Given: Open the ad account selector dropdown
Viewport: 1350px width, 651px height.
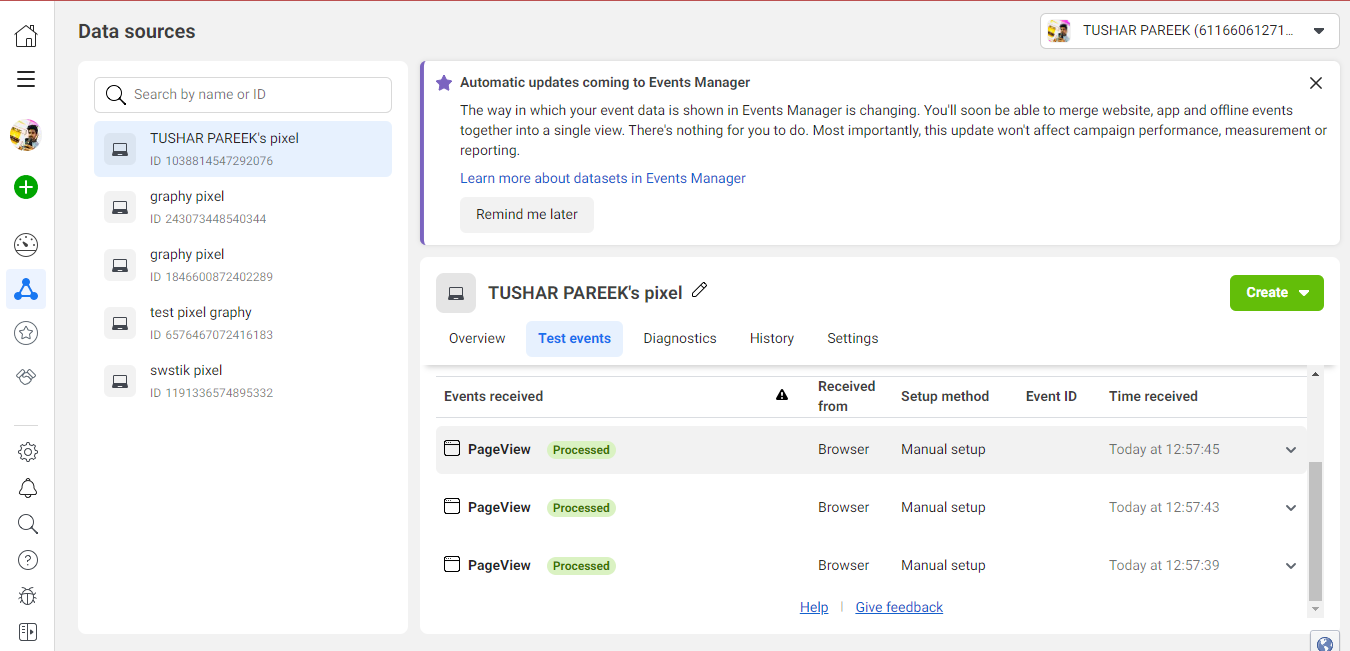Looking at the screenshot, I should click(1189, 30).
